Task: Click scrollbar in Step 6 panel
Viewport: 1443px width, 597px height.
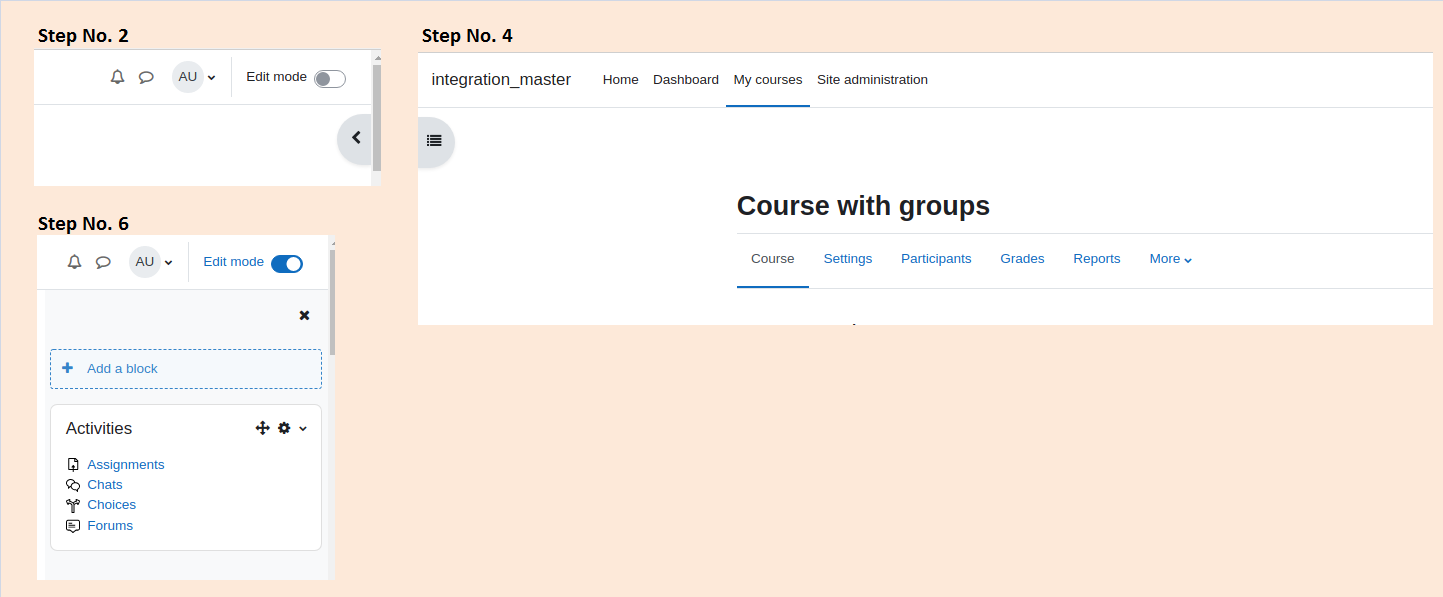Action: [x=332, y=303]
